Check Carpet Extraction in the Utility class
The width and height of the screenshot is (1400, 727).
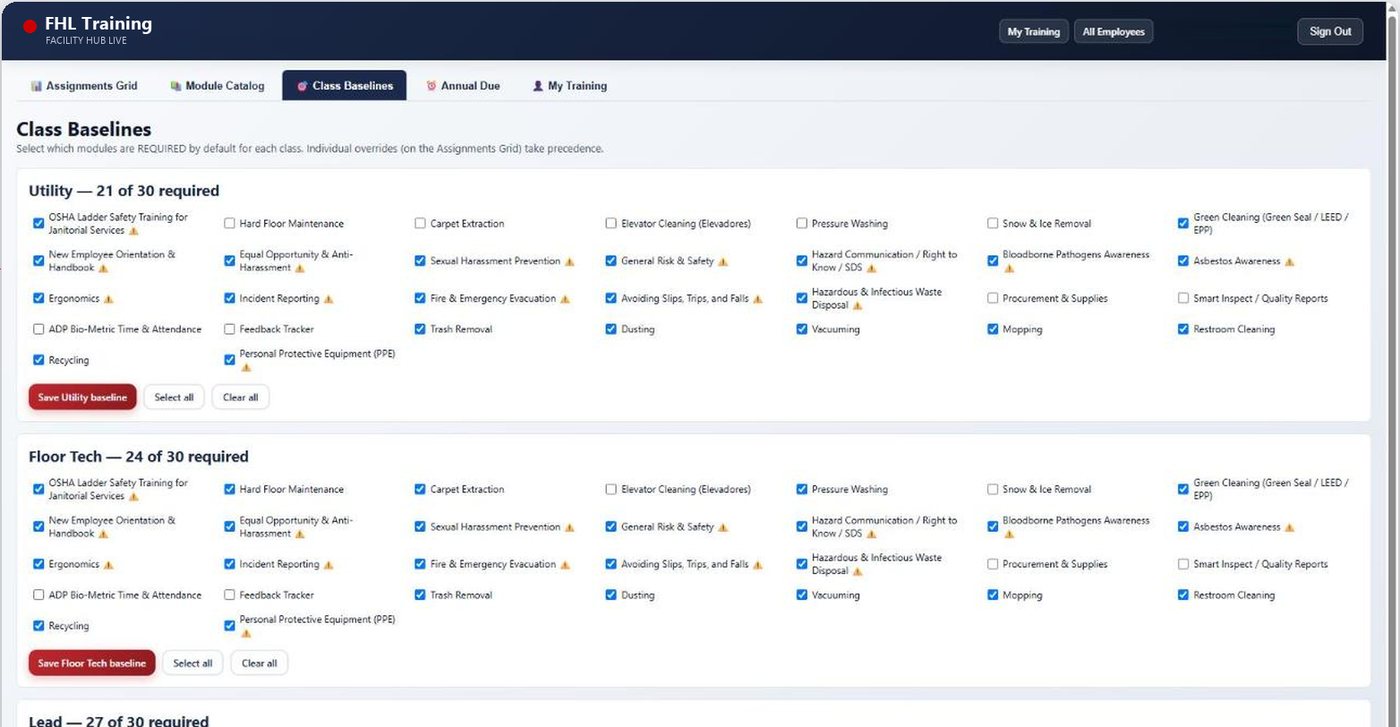coord(420,224)
